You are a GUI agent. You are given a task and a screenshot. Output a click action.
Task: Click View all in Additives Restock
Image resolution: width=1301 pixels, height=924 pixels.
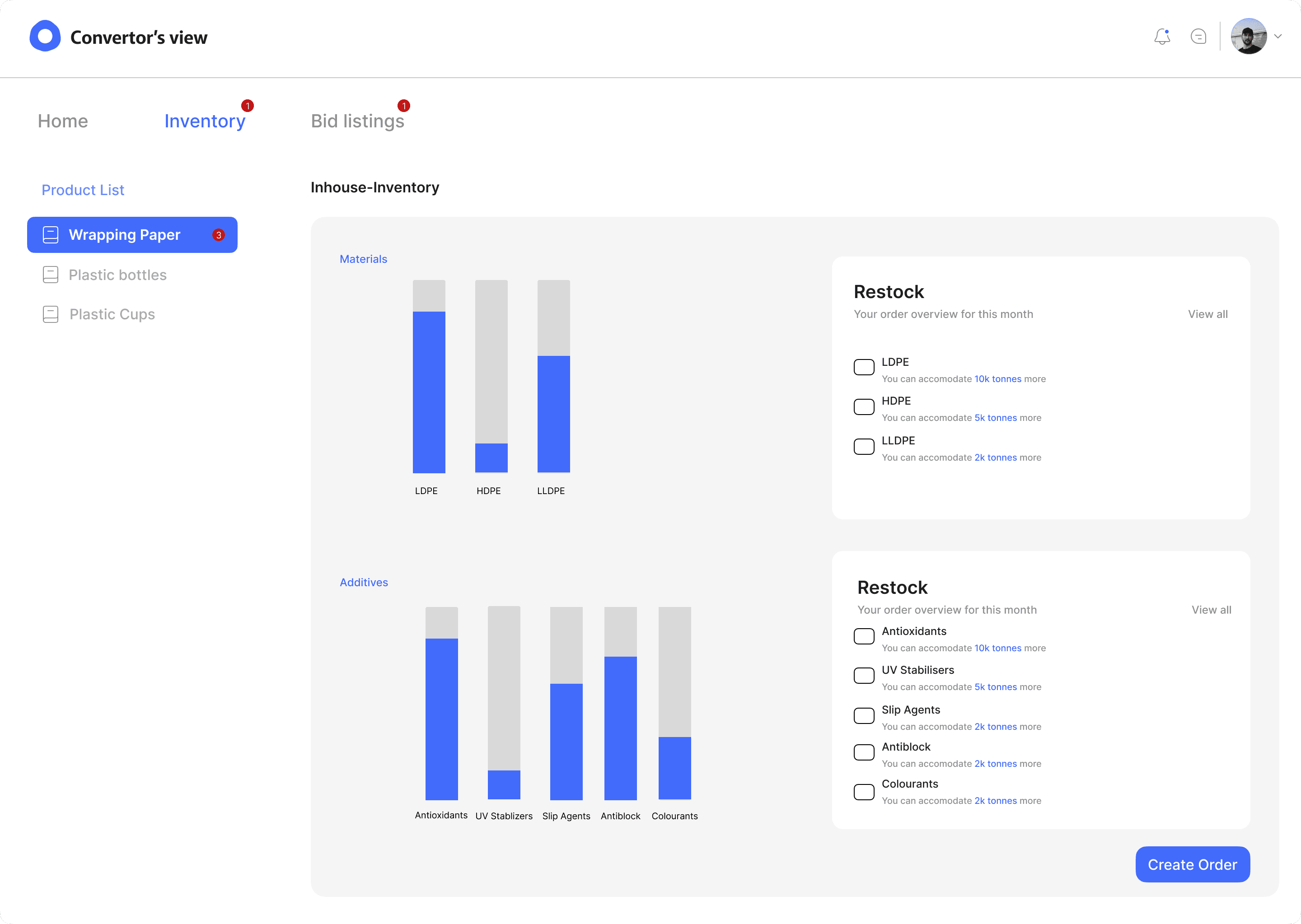[1211, 610]
